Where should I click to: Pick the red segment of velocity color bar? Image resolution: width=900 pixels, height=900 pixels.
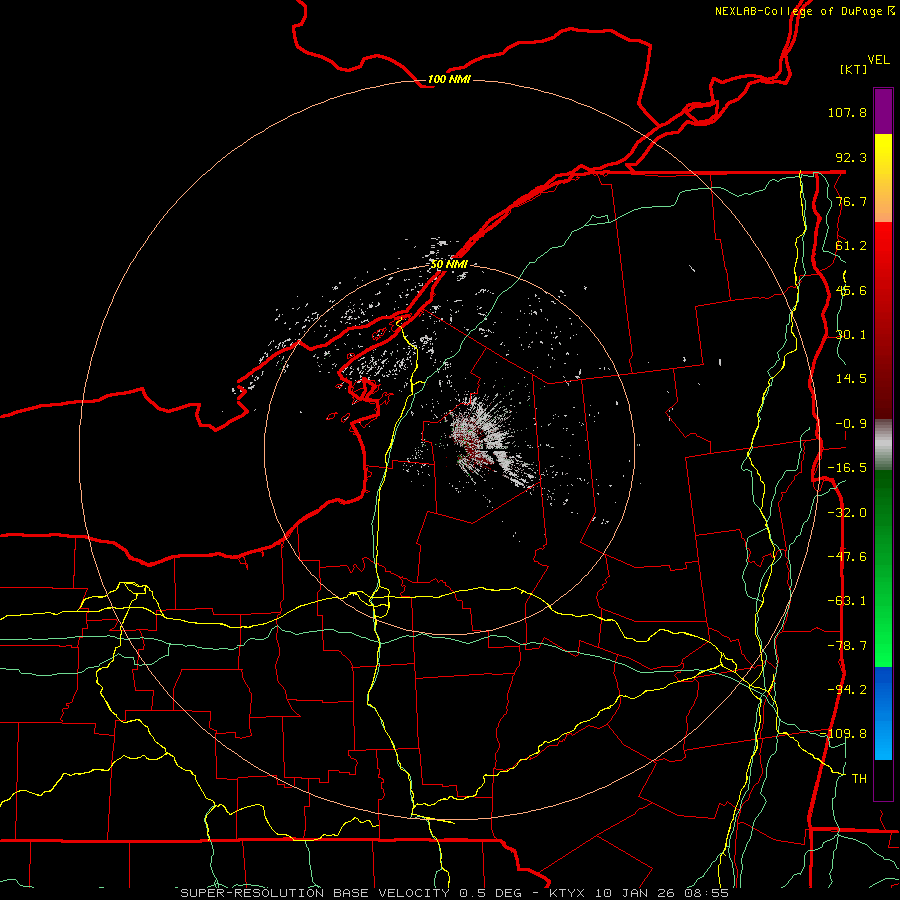click(883, 320)
